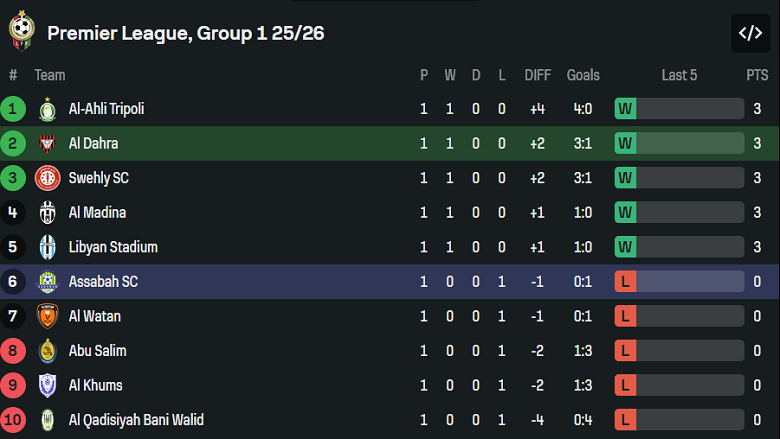Viewport: 780px width, 439px height.
Task: Click the DIFF column header
Action: point(538,75)
